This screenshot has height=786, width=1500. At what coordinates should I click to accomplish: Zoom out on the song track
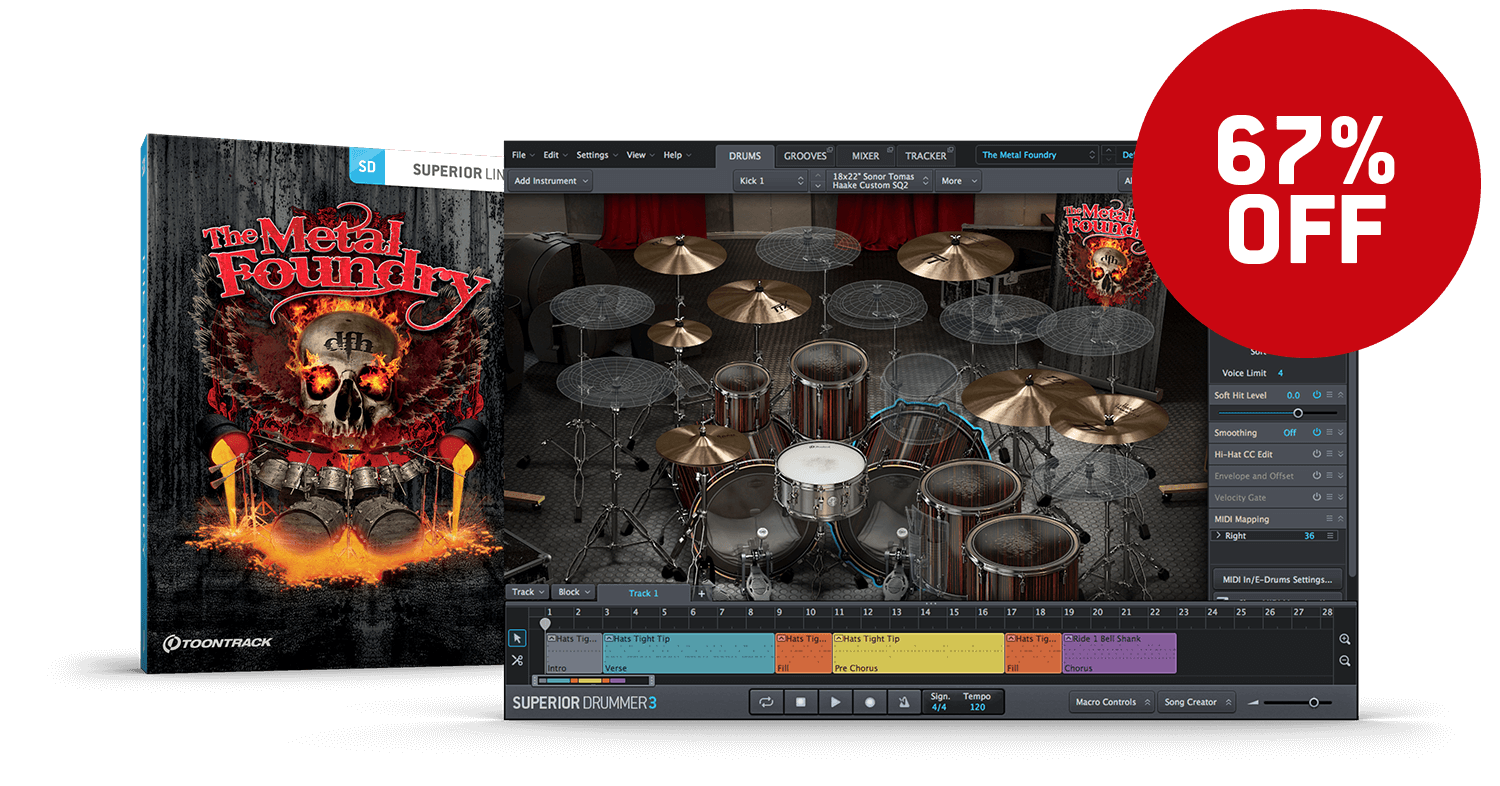(x=1344, y=661)
